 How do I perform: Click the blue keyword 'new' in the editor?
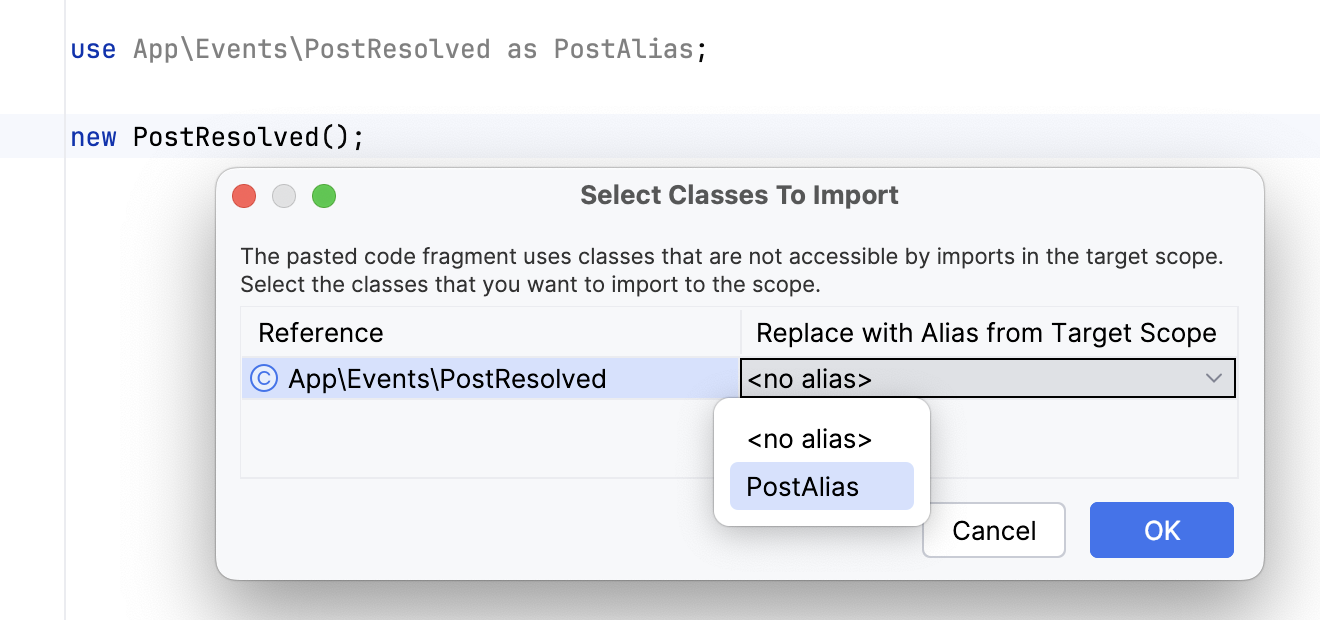click(x=93, y=136)
